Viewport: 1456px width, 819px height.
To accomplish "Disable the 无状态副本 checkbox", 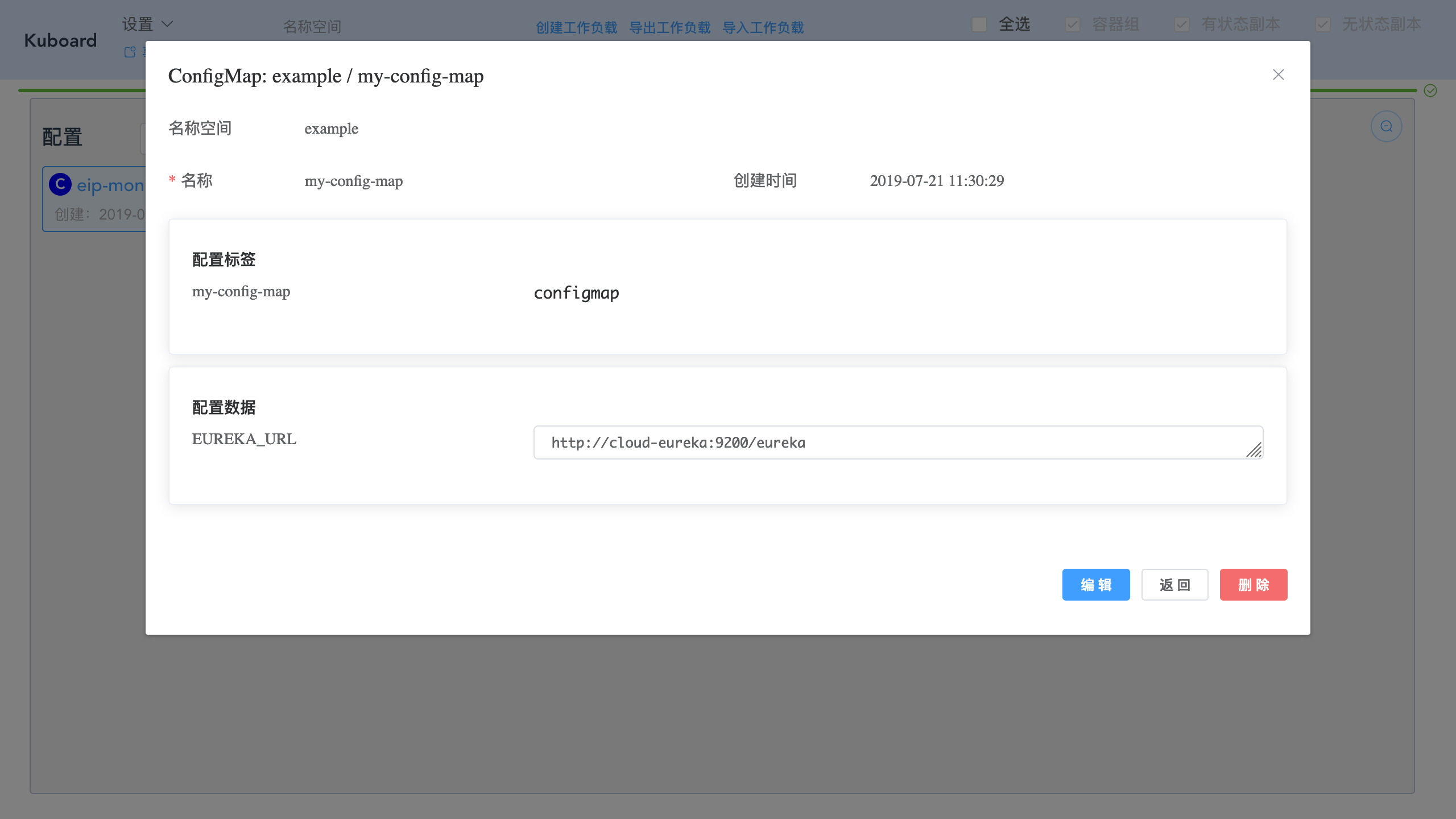I will (x=1323, y=24).
